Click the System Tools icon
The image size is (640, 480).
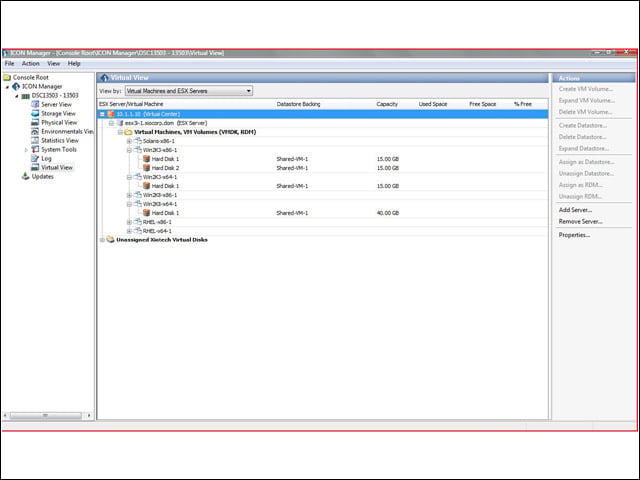[x=35, y=149]
